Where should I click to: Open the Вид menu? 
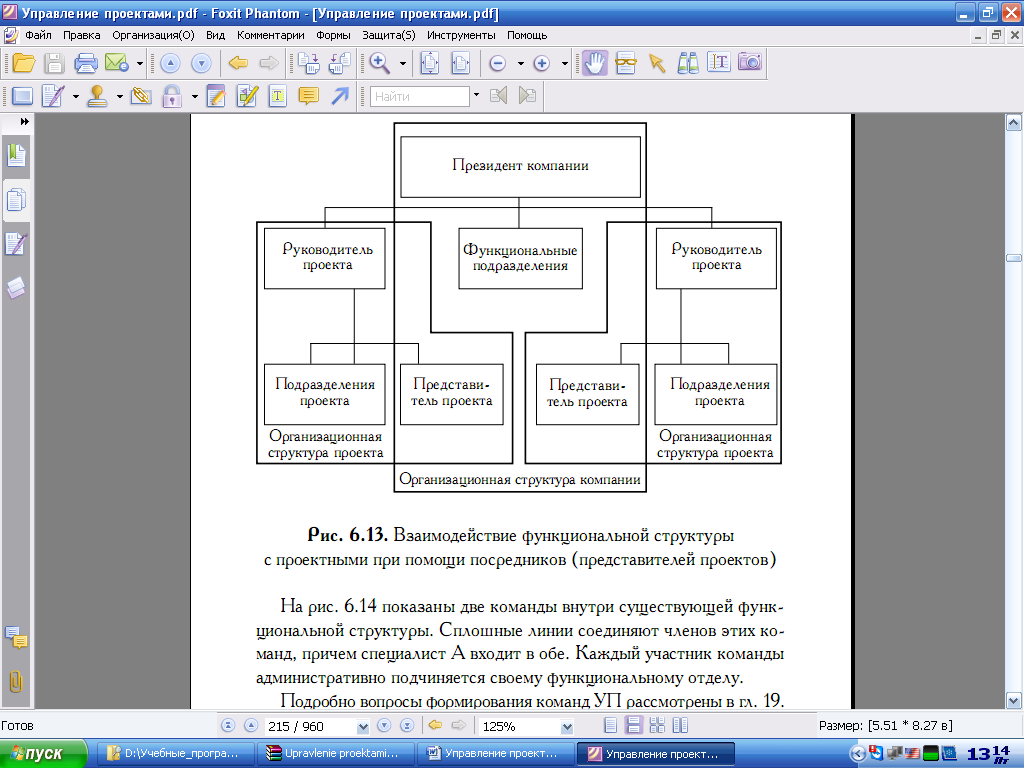pos(216,35)
